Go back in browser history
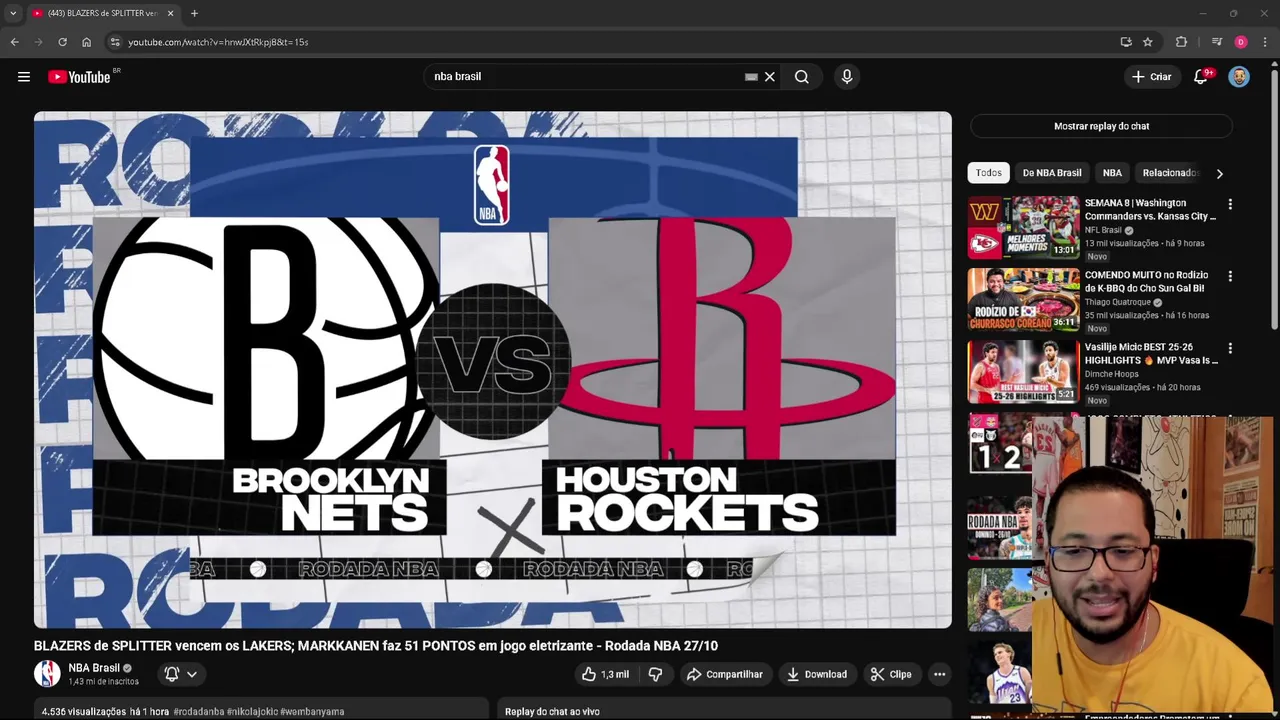The width and height of the screenshot is (1280, 720). [x=14, y=42]
